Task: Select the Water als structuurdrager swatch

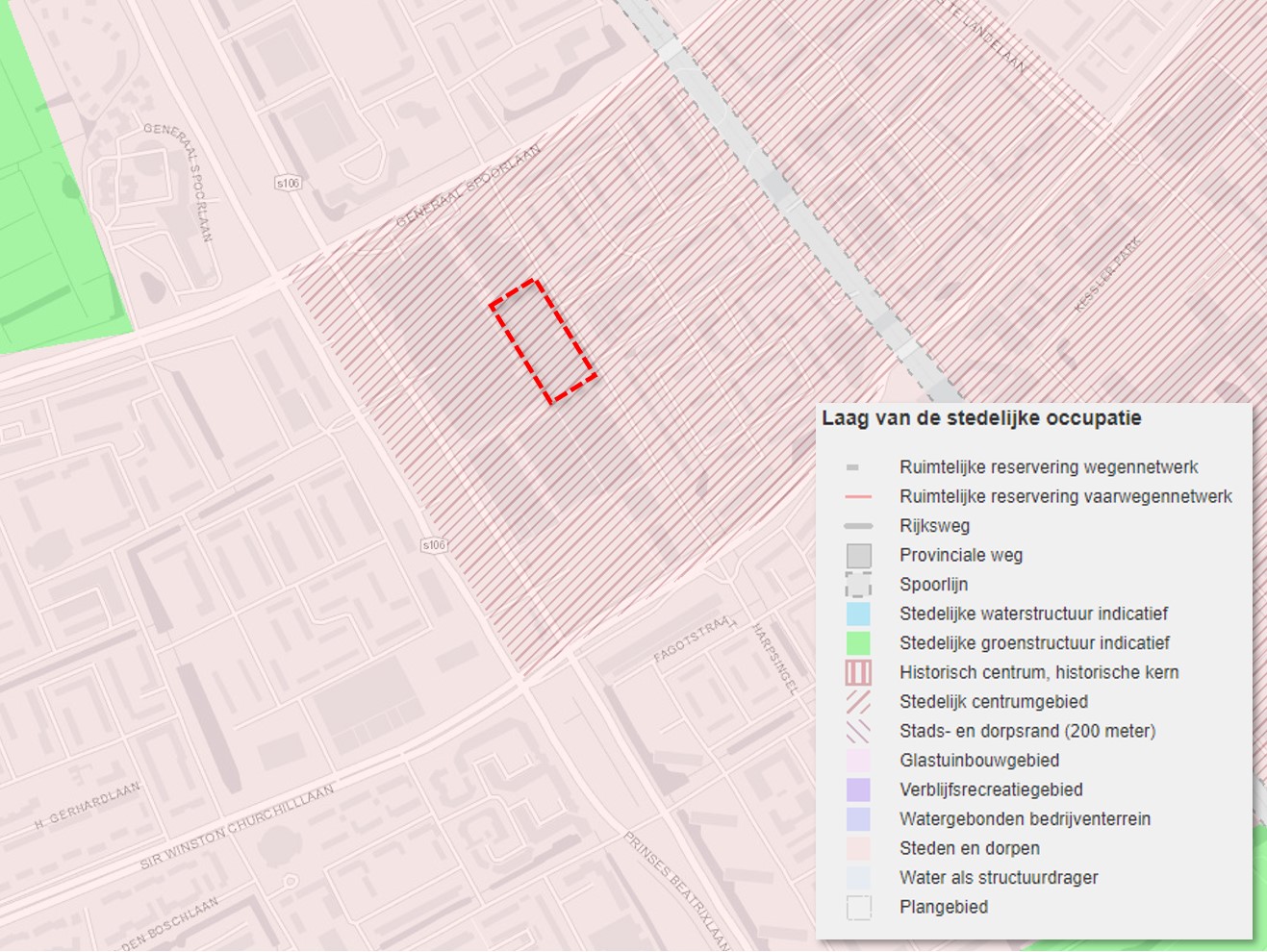Action: coord(859,878)
